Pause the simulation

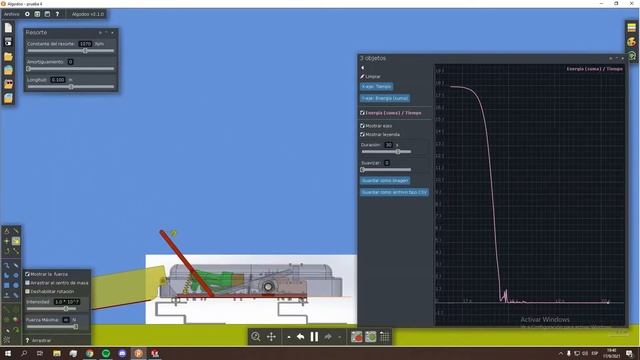click(x=314, y=337)
